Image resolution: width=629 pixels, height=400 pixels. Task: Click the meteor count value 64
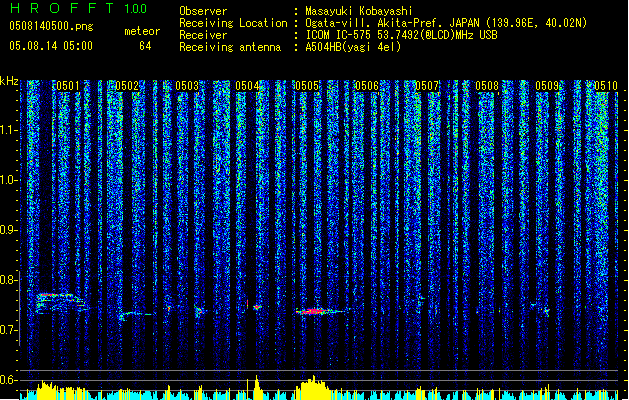(145, 46)
